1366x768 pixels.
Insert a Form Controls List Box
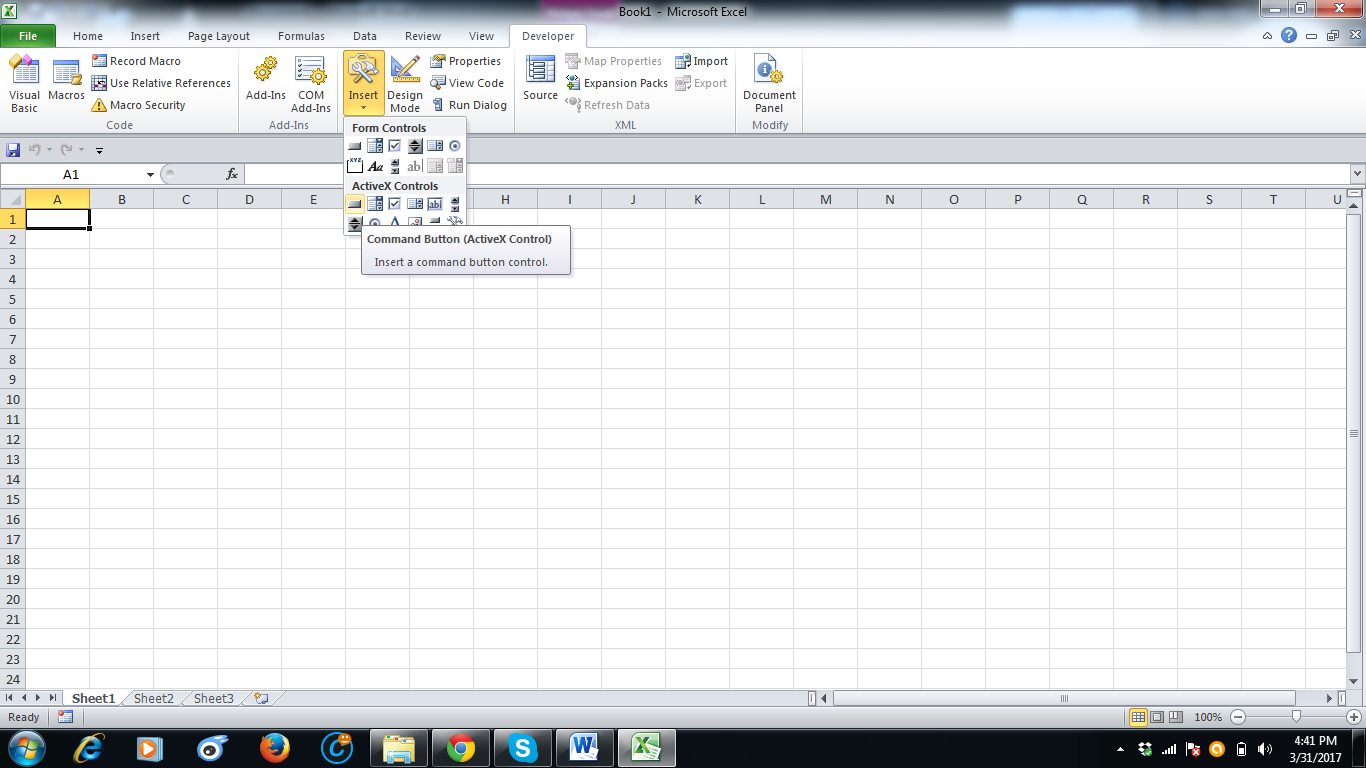[x=435, y=146]
